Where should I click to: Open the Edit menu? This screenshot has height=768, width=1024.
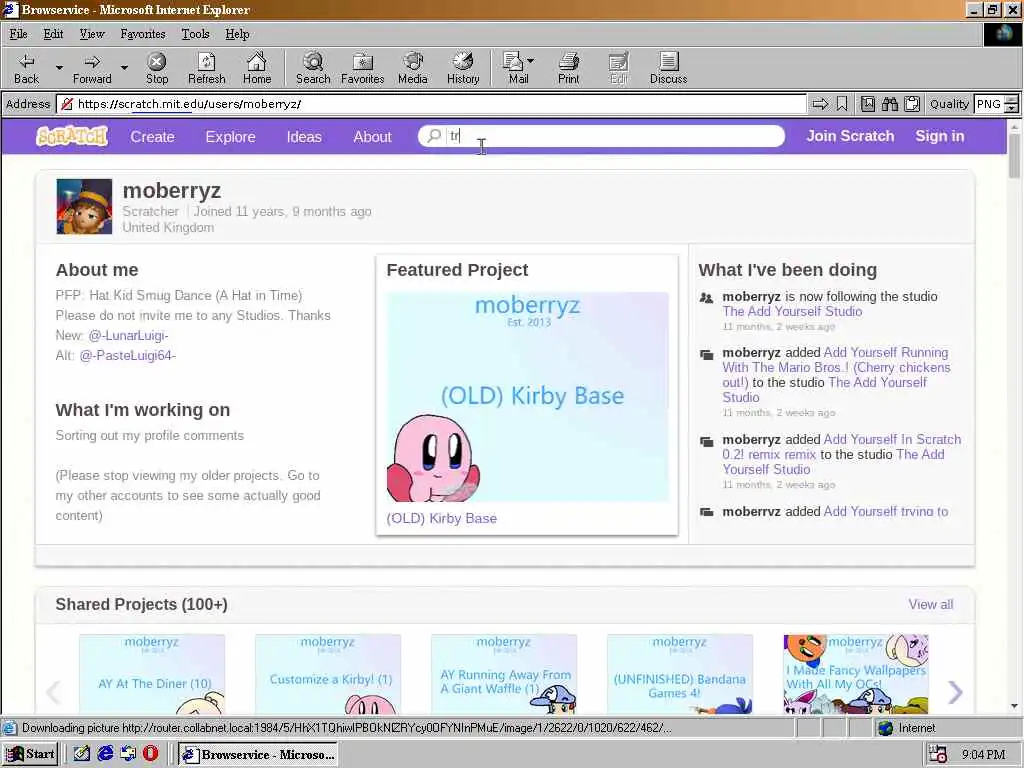tap(54, 34)
